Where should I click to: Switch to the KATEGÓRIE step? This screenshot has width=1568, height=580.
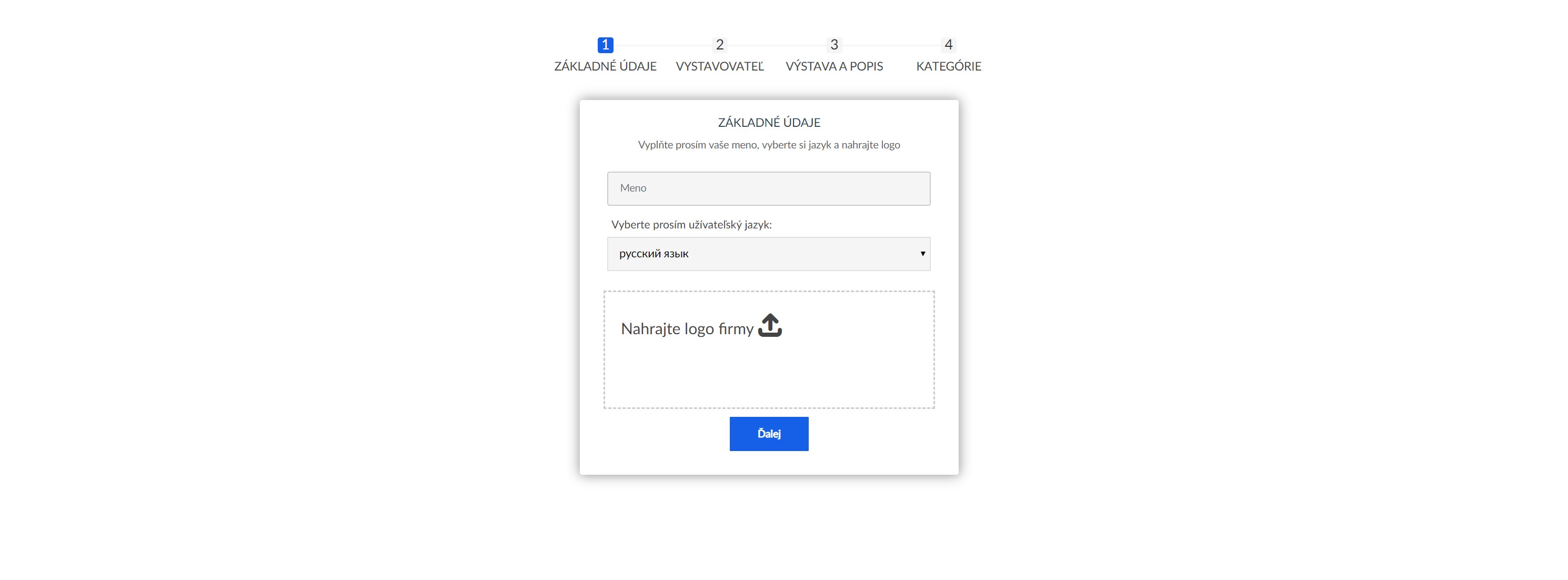[x=948, y=66]
